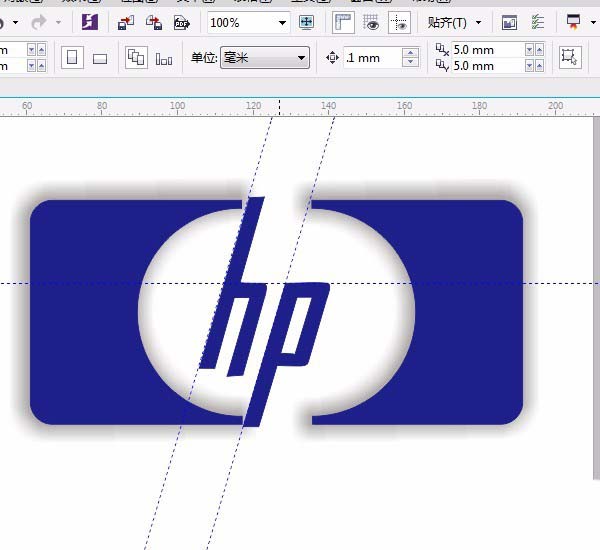Increase nudge offset with up spinner
The width and height of the screenshot is (600, 550).
coord(411,53)
